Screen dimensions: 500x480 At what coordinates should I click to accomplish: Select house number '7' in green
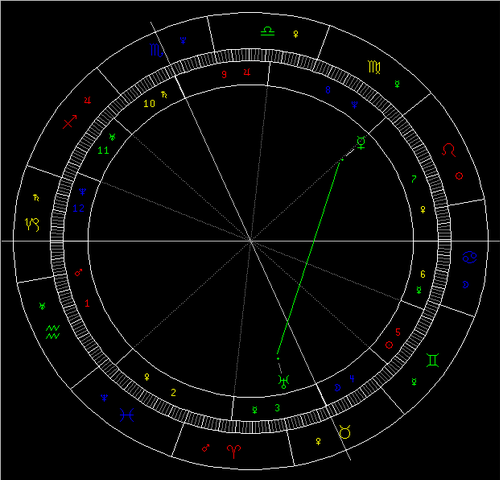414,179
